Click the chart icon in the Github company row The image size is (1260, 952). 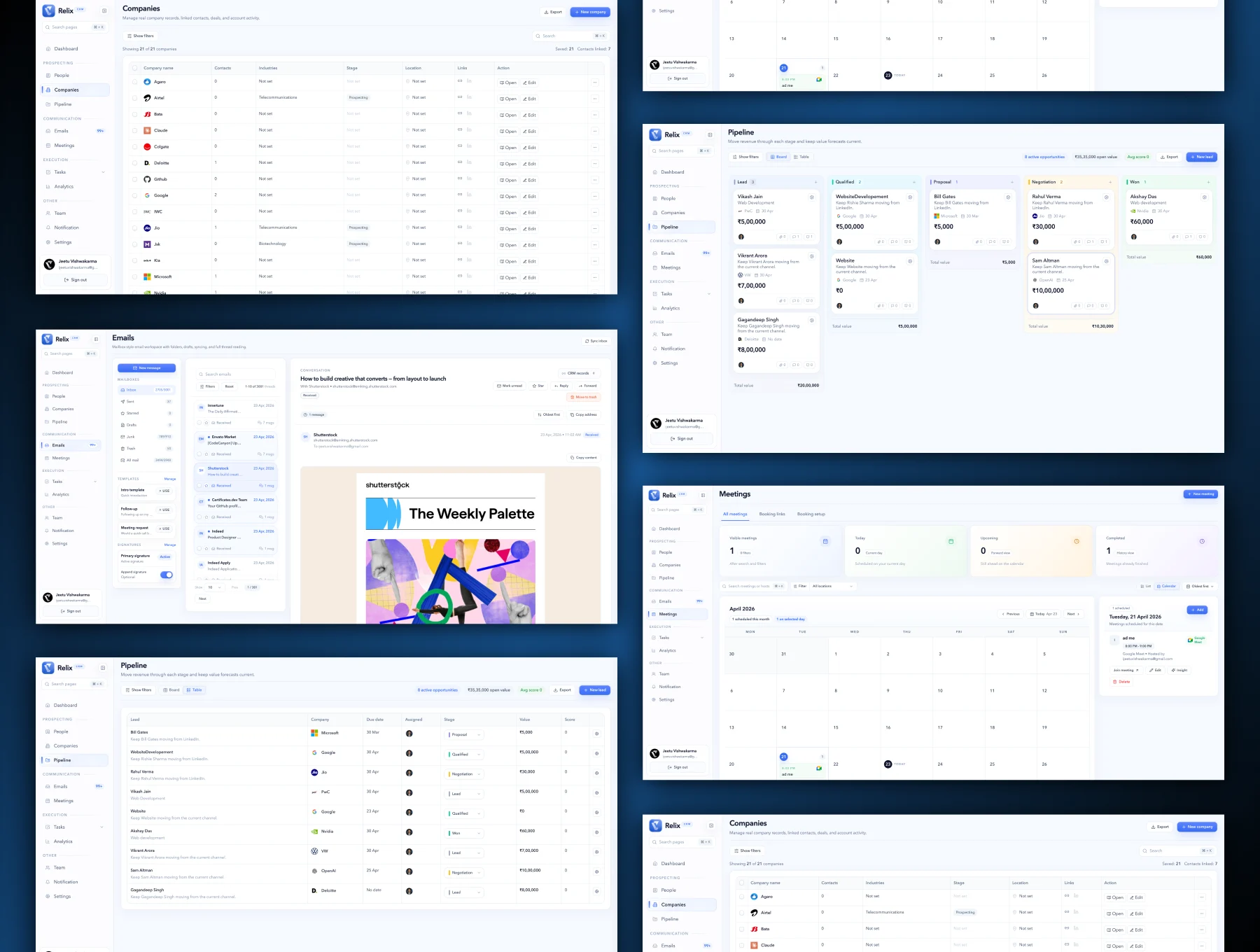pos(469,178)
